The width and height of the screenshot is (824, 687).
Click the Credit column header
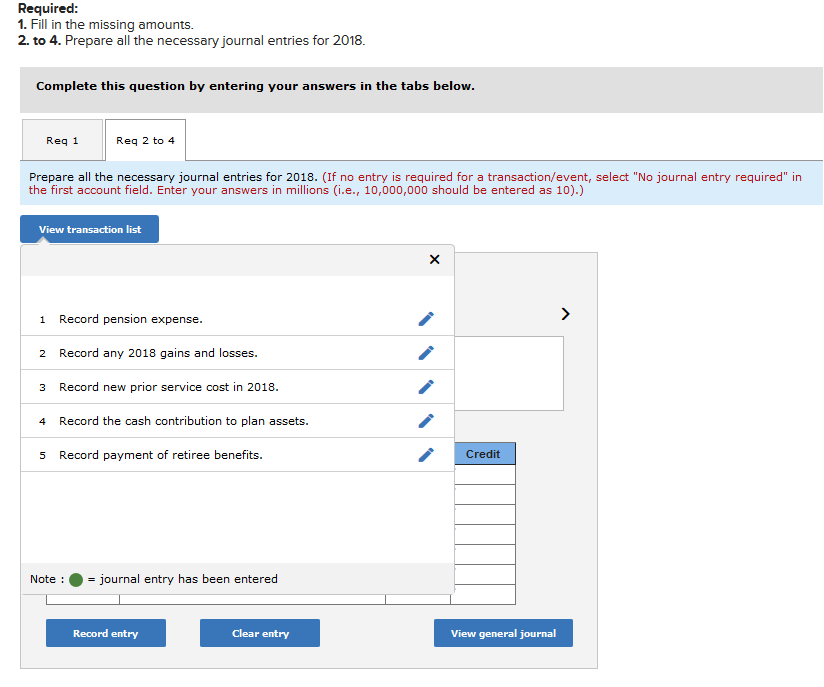coord(485,454)
